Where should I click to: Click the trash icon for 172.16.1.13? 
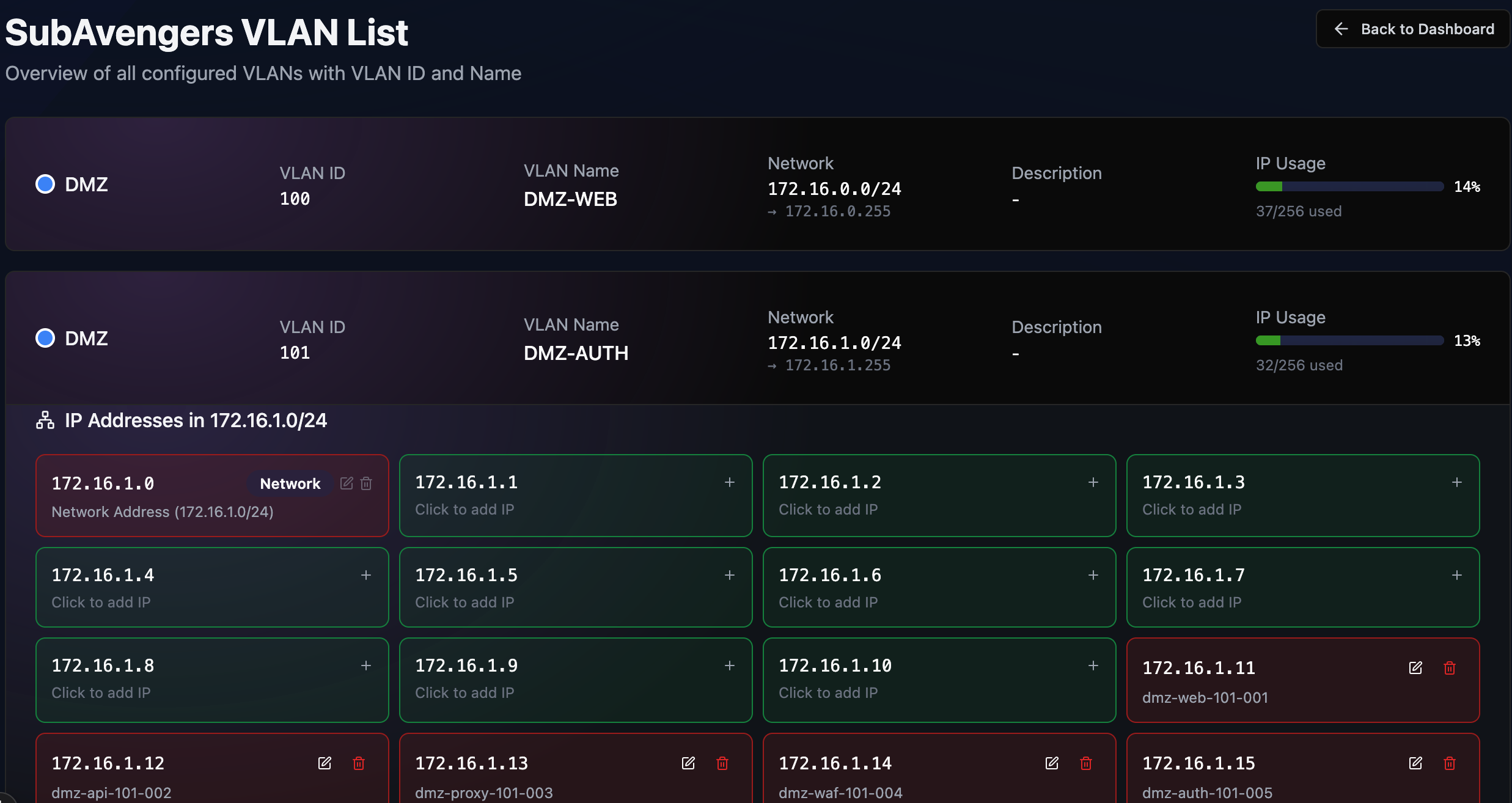722,763
